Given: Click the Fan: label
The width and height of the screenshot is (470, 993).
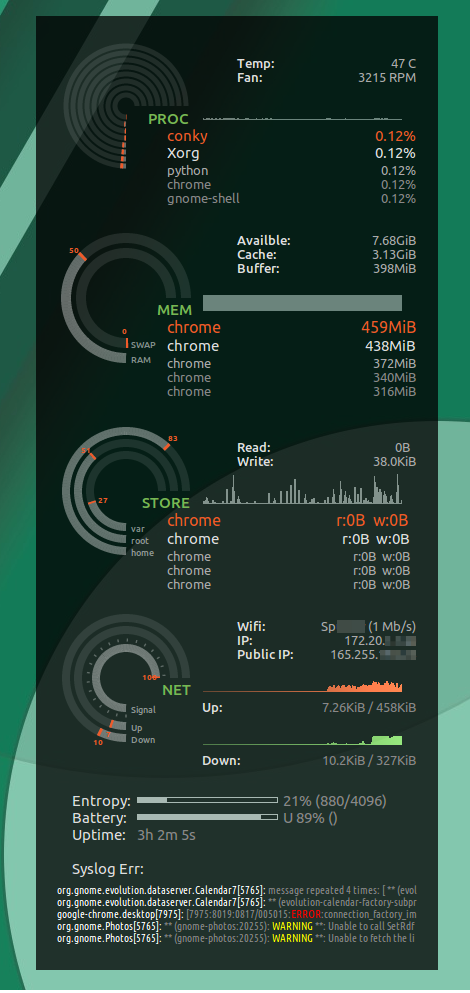Looking at the screenshot, I should tap(250, 78).
